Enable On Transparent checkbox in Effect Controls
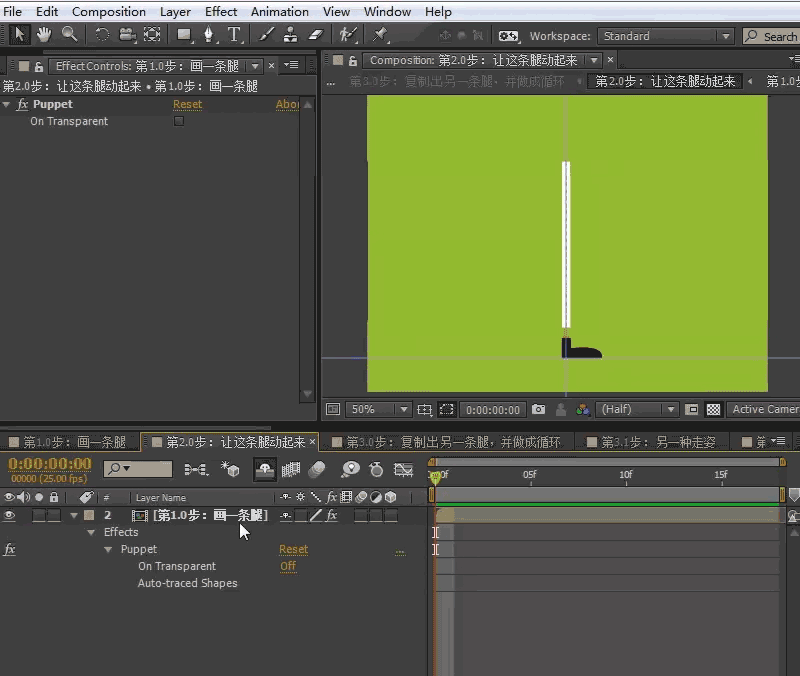This screenshot has width=800, height=676. tap(179, 121)
